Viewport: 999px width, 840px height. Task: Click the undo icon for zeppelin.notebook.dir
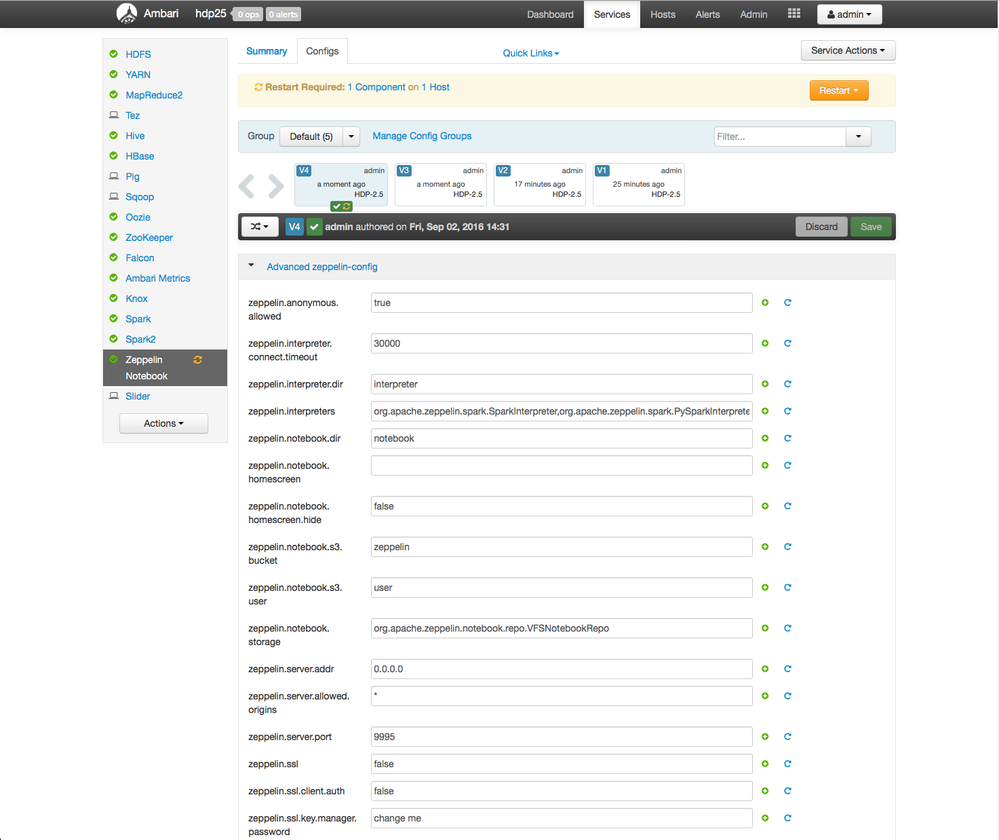(x=787, y=438)
